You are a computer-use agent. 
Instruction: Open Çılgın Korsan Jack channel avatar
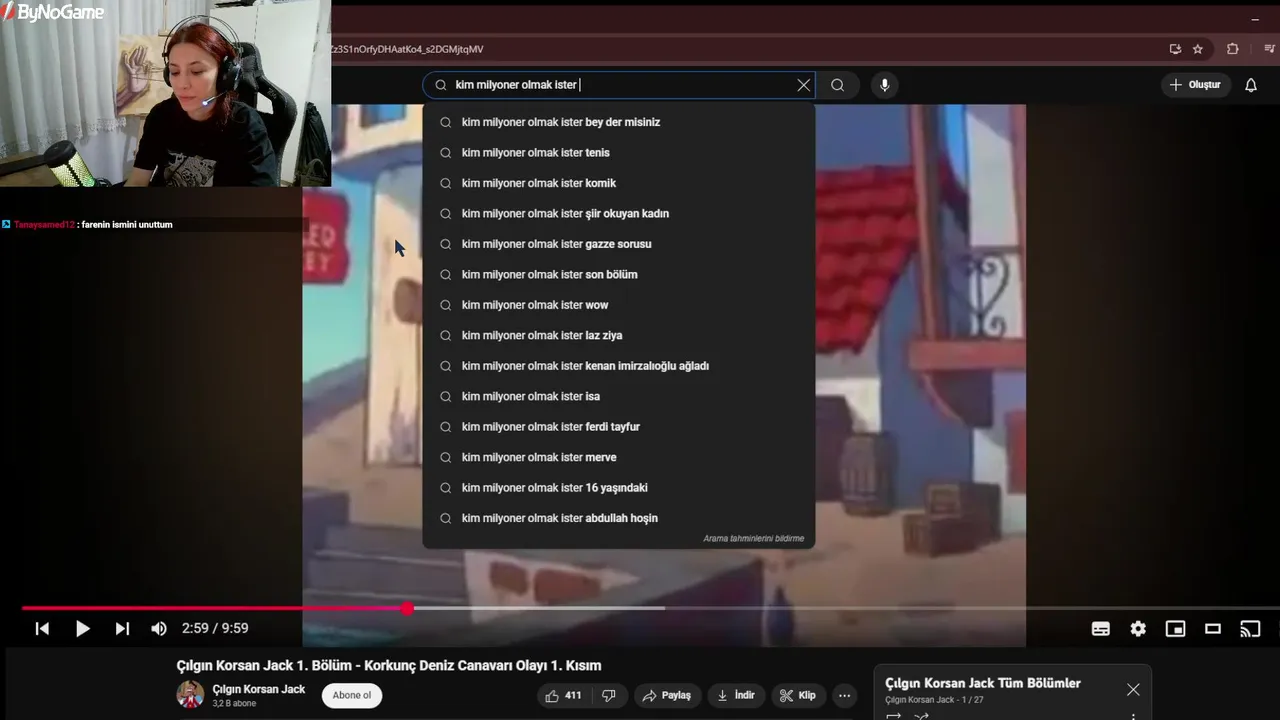tap(190, 695)
